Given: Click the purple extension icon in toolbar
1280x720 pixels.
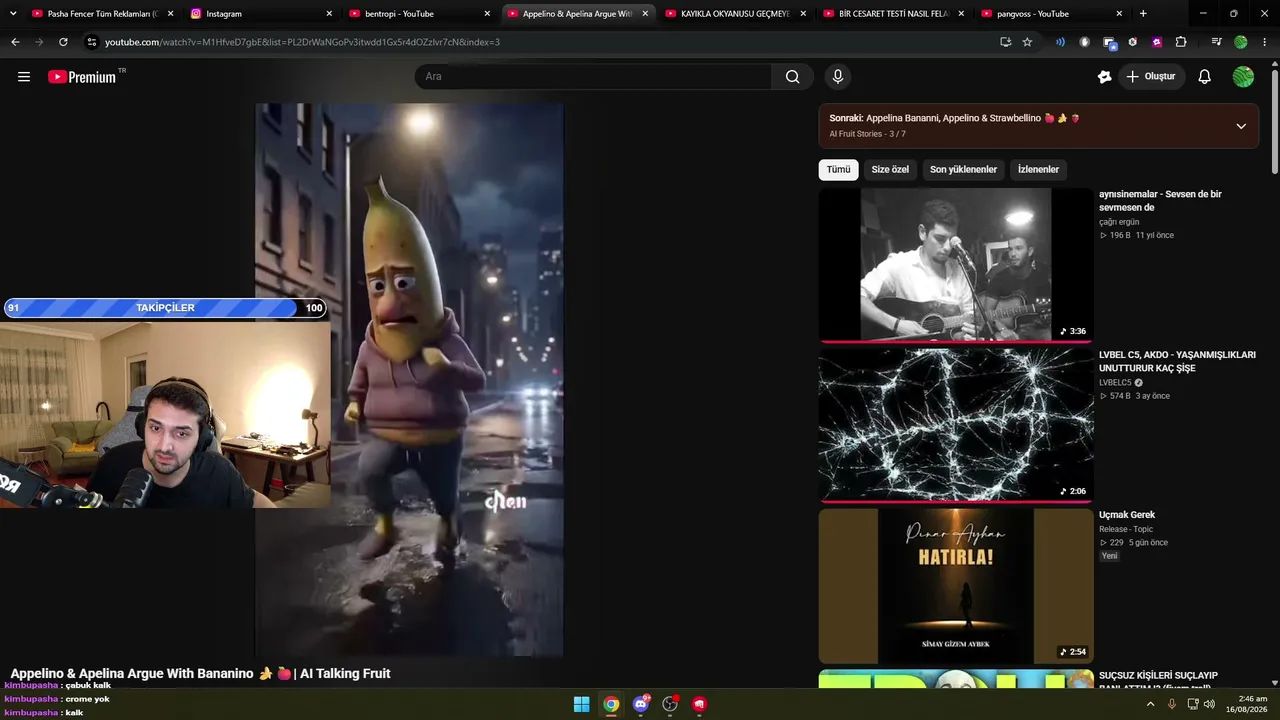Looking at the screenshot, I should point(1157,42).
